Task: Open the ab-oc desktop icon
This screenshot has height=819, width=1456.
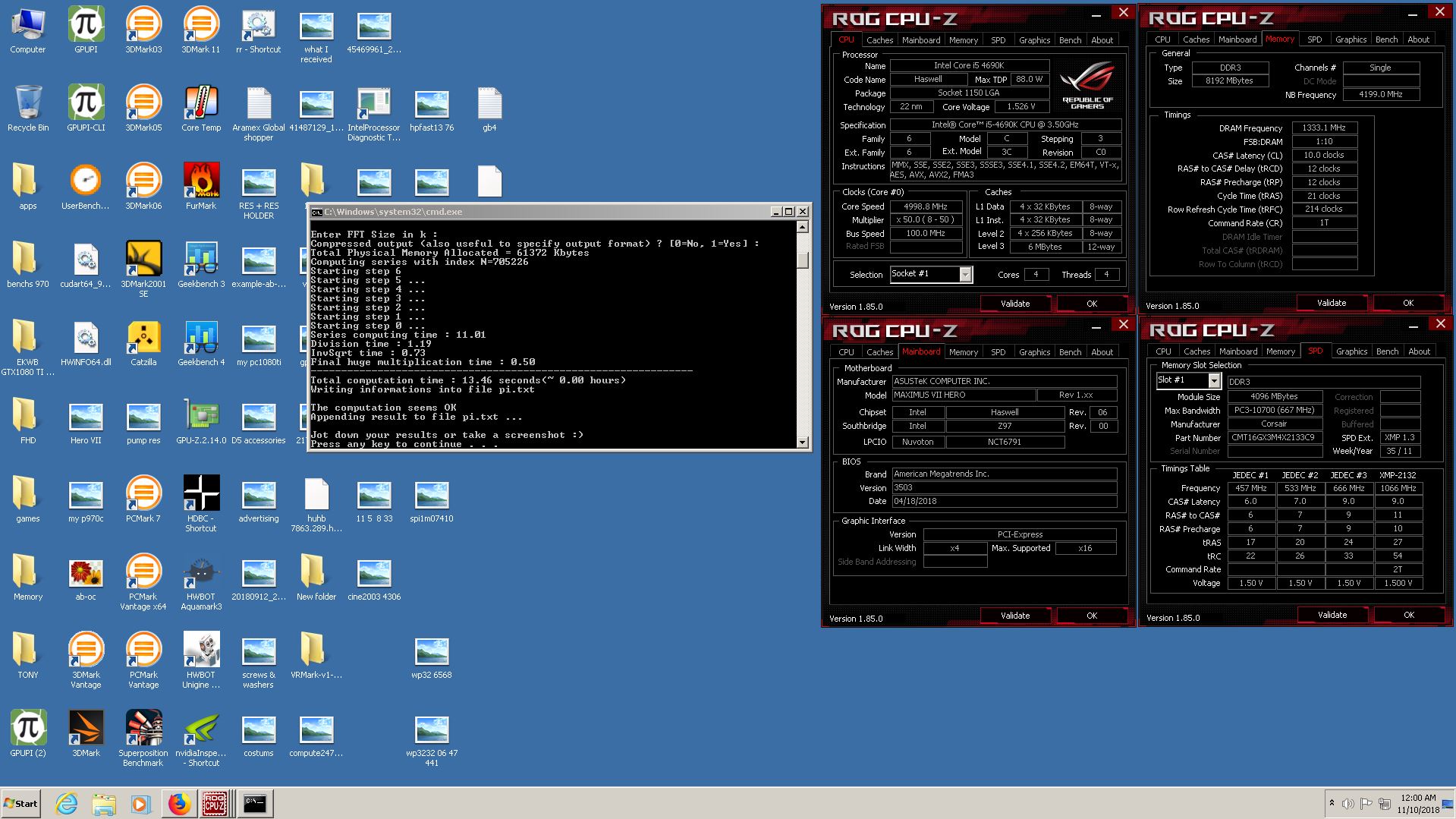Action: [86, 578]
